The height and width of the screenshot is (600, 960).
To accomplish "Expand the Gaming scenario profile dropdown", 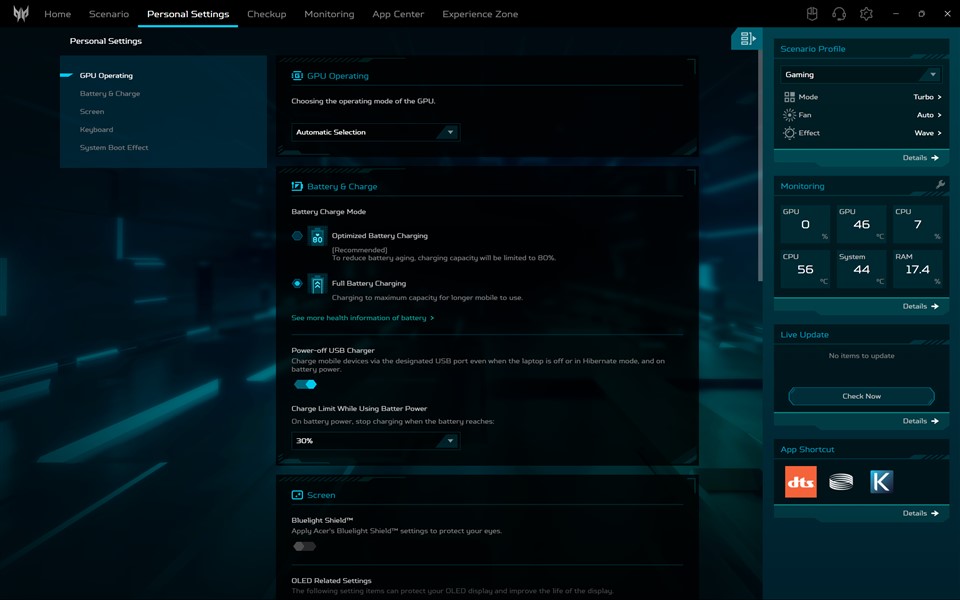I will (861, 75).
